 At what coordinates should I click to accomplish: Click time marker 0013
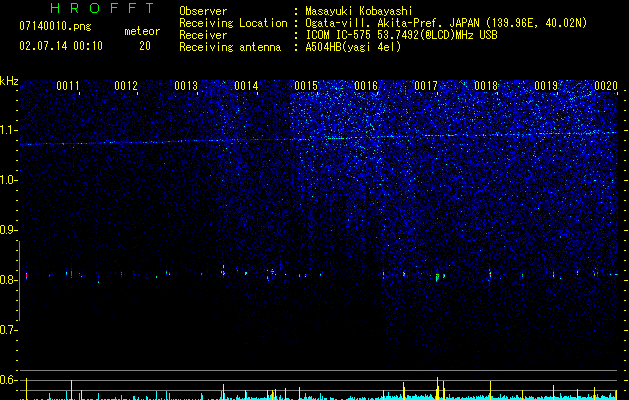186,86
